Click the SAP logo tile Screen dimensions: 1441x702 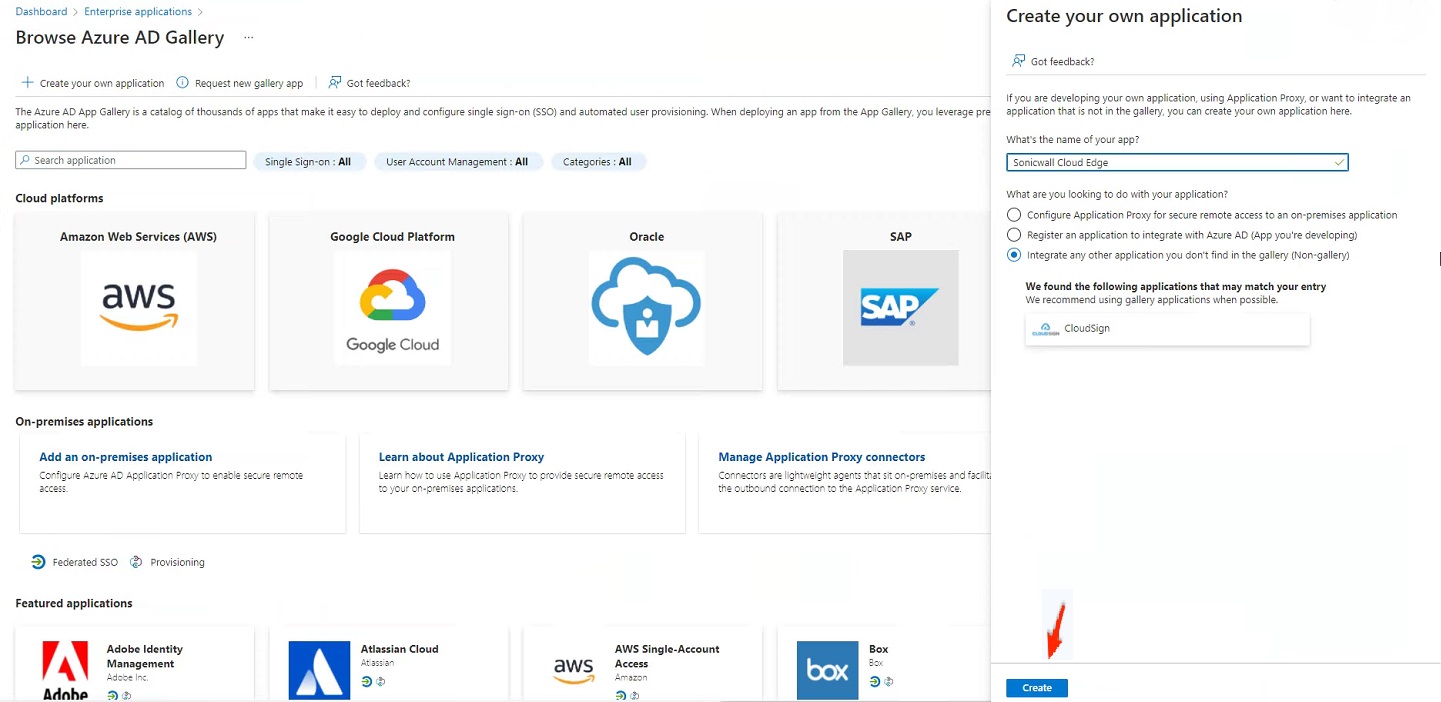[x=900, y=307]
